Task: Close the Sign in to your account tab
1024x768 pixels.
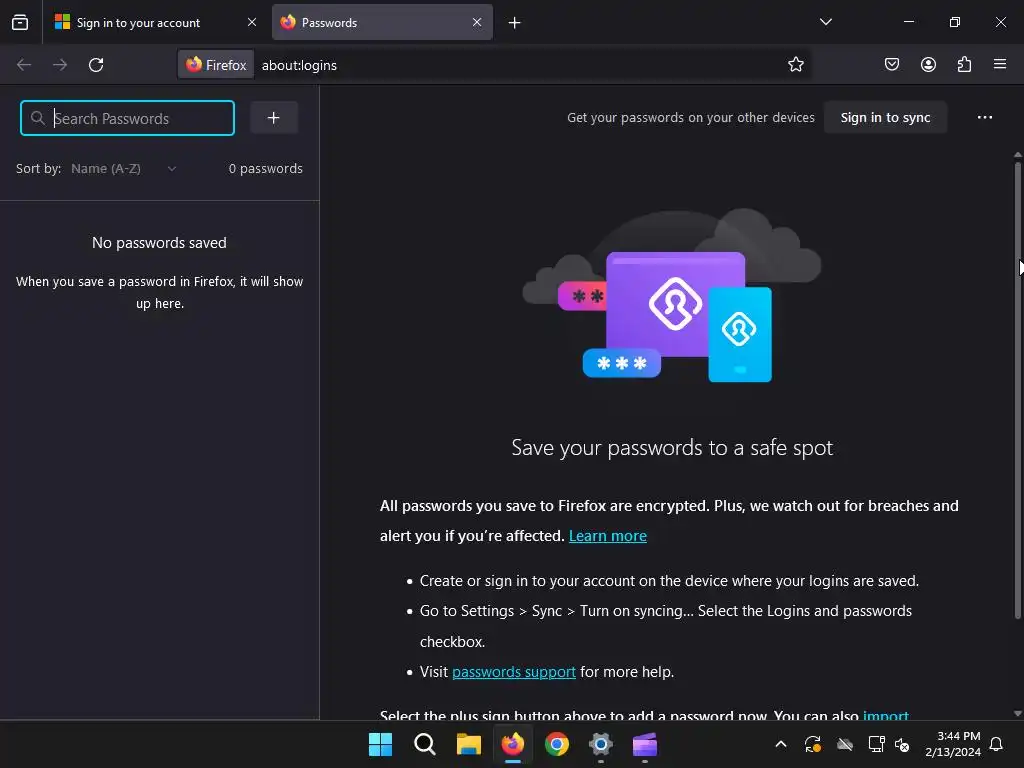Action: pos(251,22)
